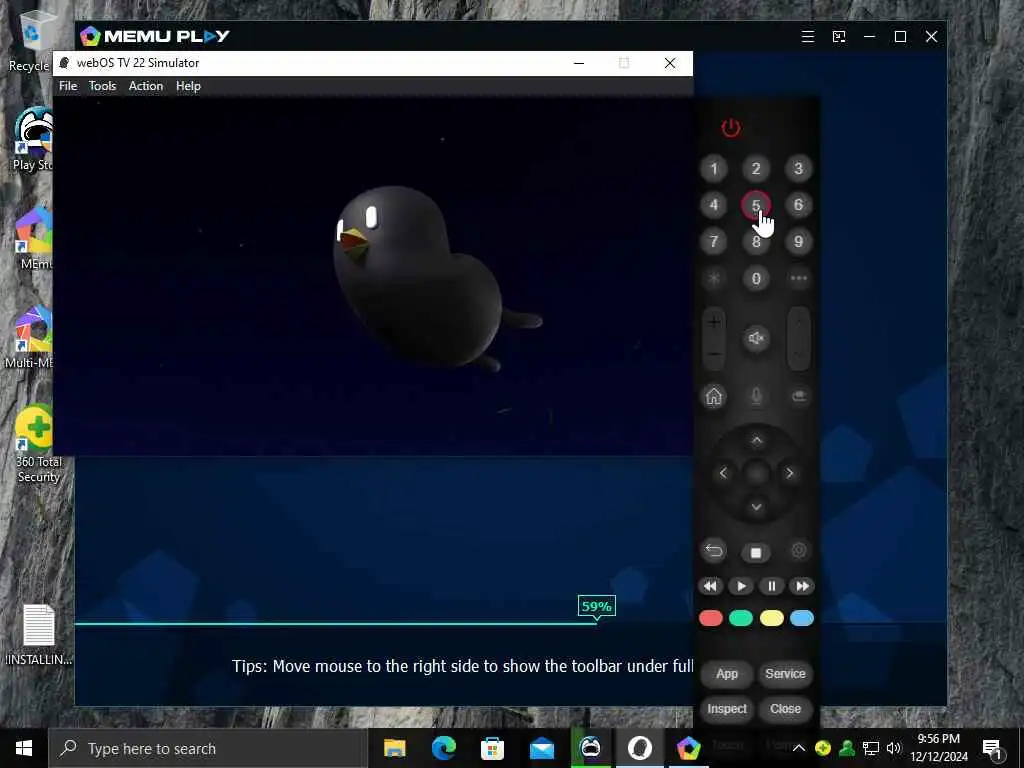Open the Help menu in webOS Simulator
Screen dimensions: 1024x768
click(x=188, y=86)
